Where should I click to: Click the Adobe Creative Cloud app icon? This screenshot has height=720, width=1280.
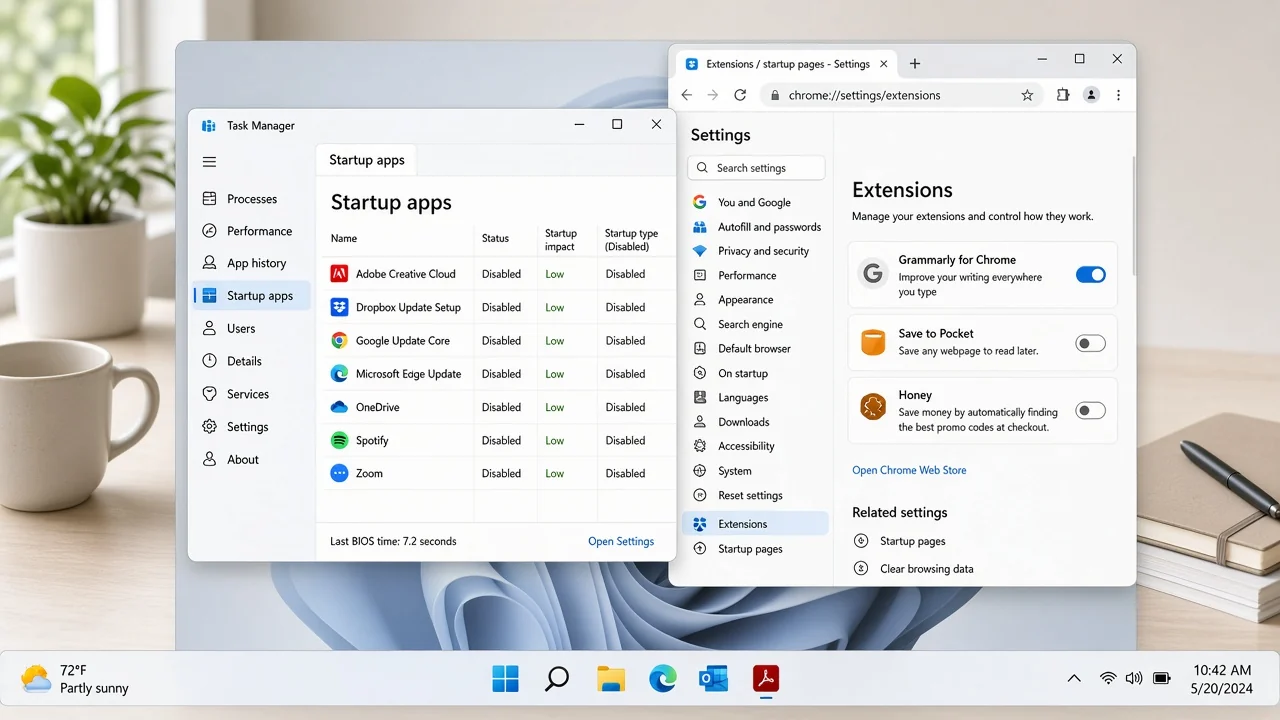pyautogui.click(x=339, y=274)
